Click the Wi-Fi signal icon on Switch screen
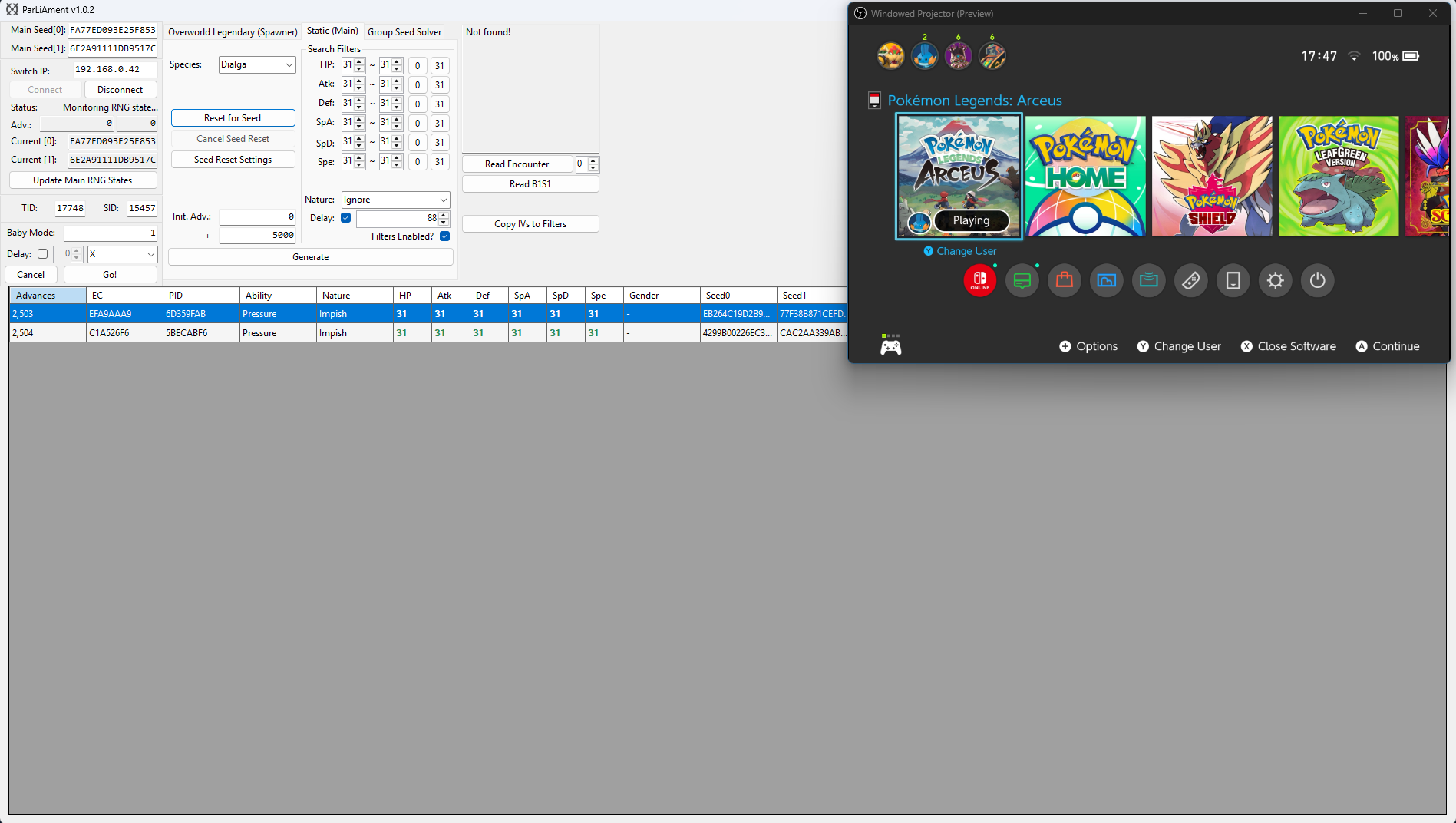Screen dimensions: 1456x823 1355,56
